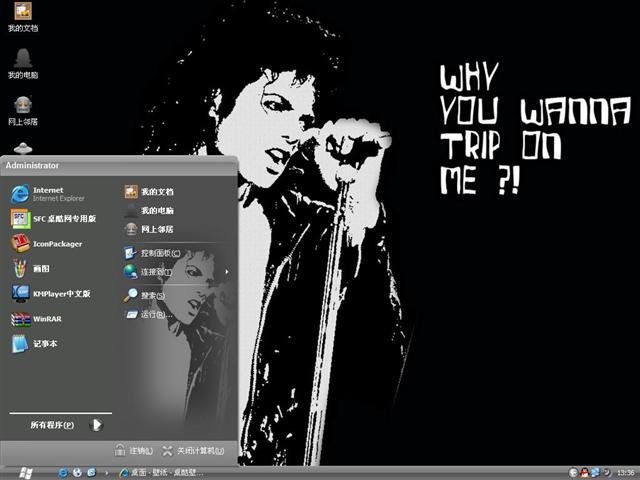
Task: Launch Internet Explorer from start menu
Action: pyautogui.click(x=48, y=194)
